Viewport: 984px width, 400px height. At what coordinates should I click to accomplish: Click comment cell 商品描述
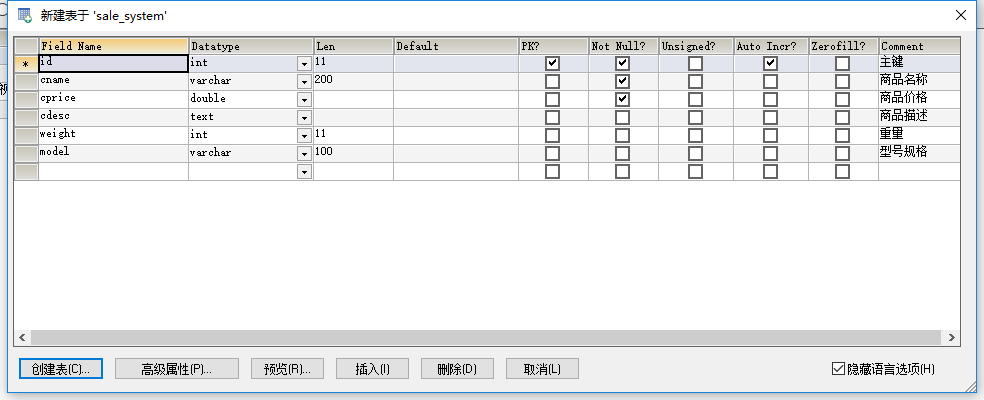(919, 117)
